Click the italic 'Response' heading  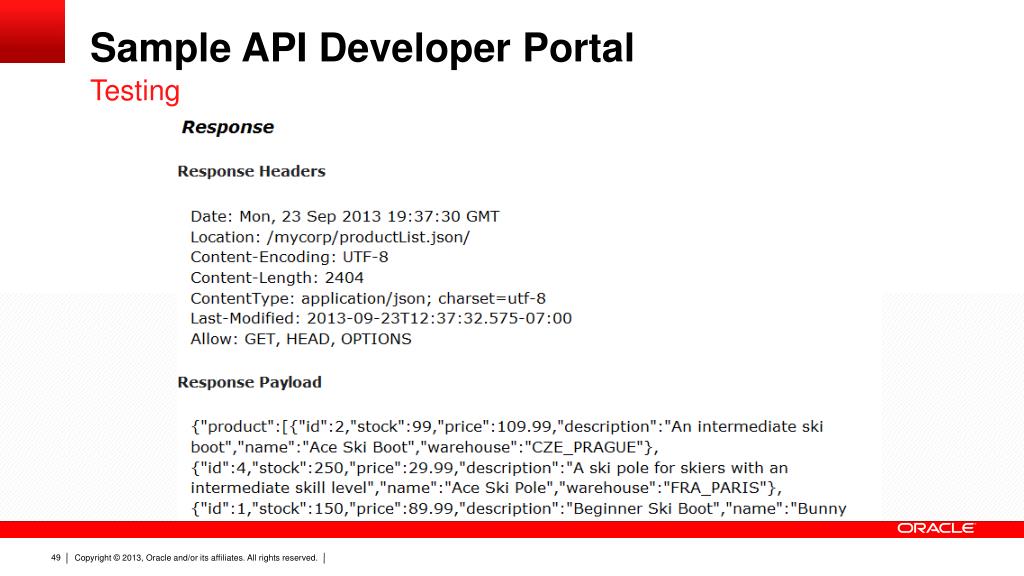pyautogui.click(x=227, y=127)
